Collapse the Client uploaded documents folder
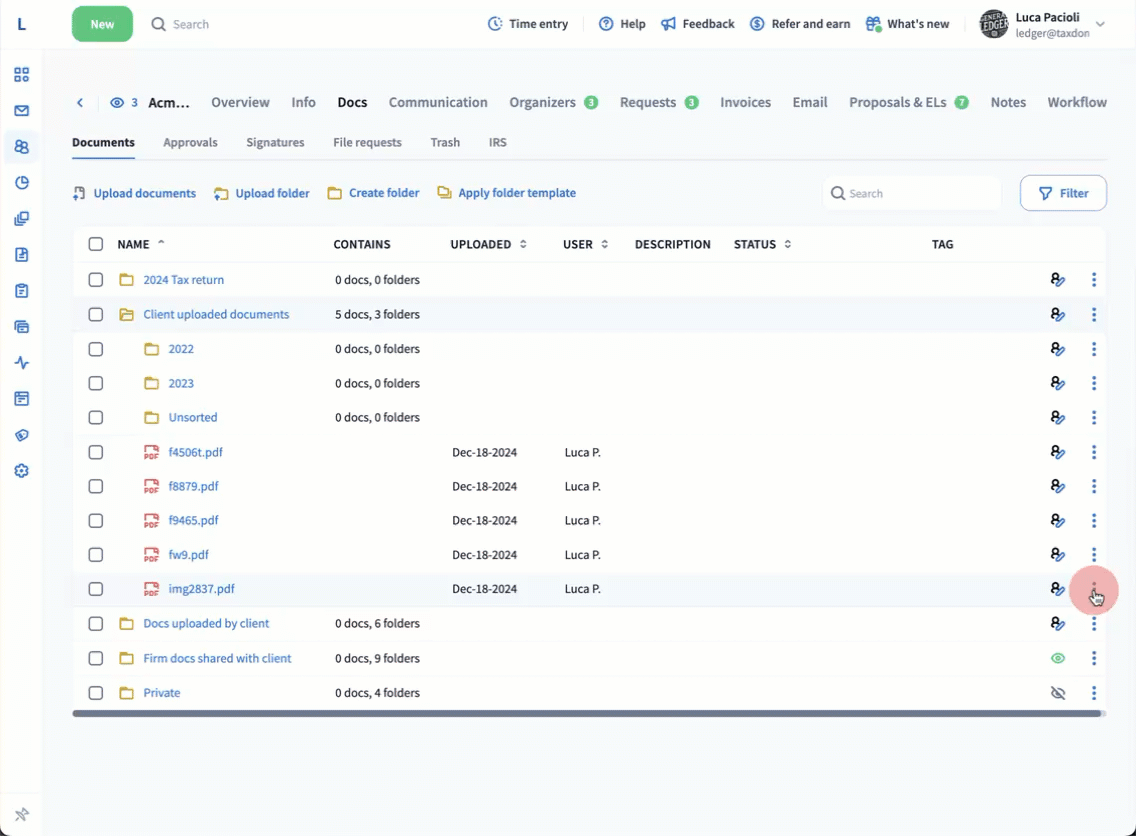Screen dimensions: 1136x836 pyautogui.click(x=126, y=315)
